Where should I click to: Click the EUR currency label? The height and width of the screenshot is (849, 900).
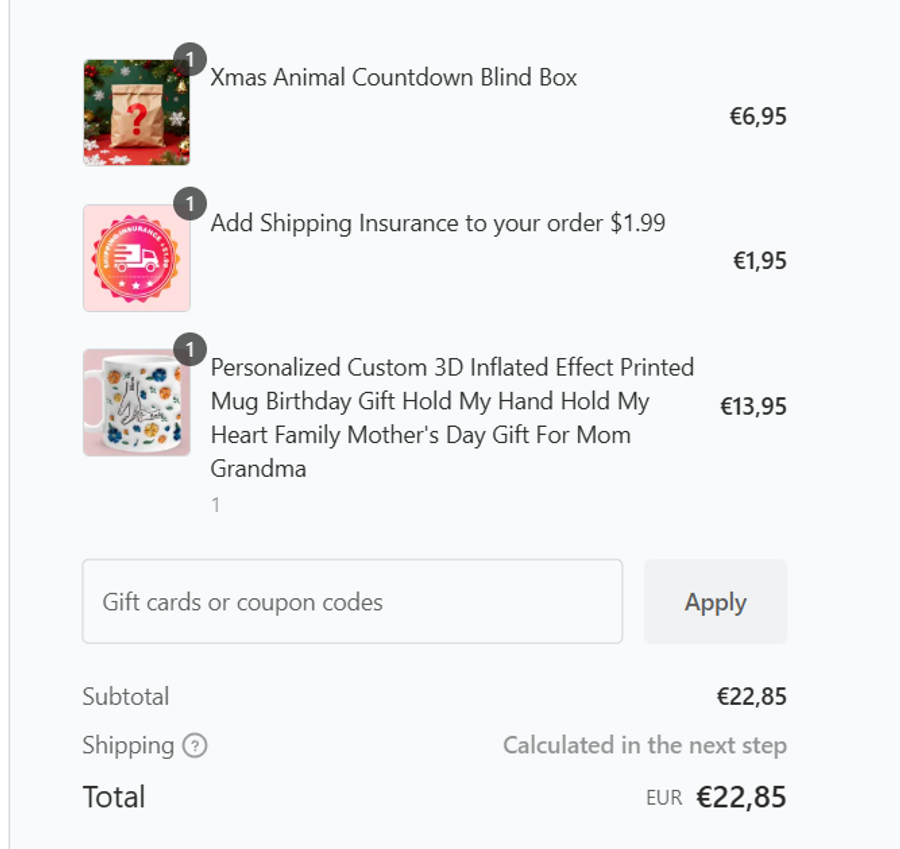[664, 798]
